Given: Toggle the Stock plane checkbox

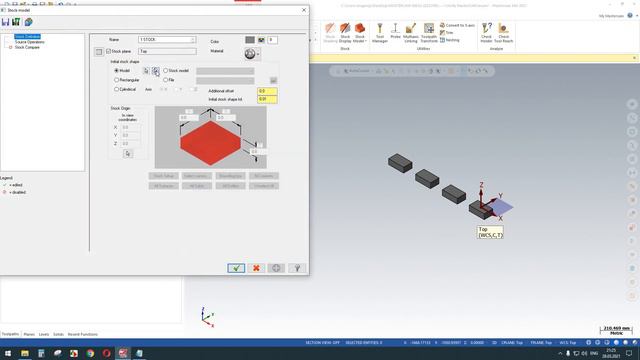Looking at the screenshot, I should coord(109,51).
